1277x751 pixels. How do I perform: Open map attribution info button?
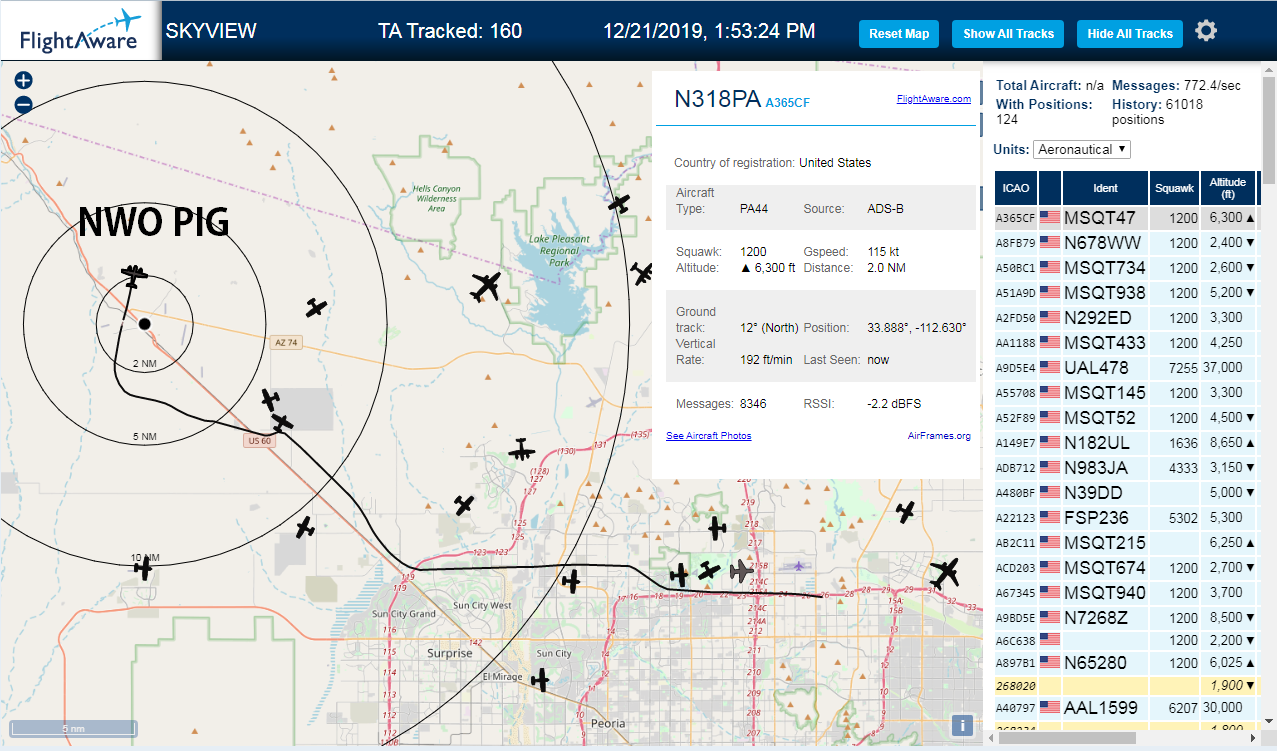[962, 726]
